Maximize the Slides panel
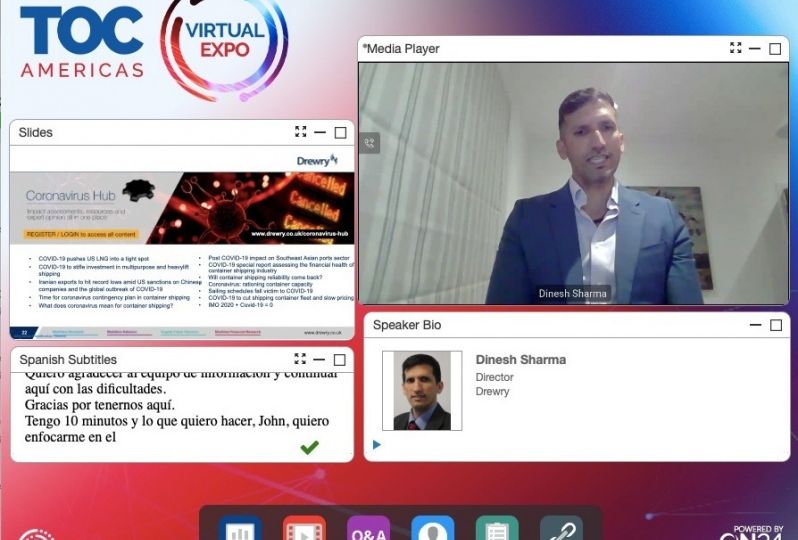The image size is (798, 540). (340, 133)
